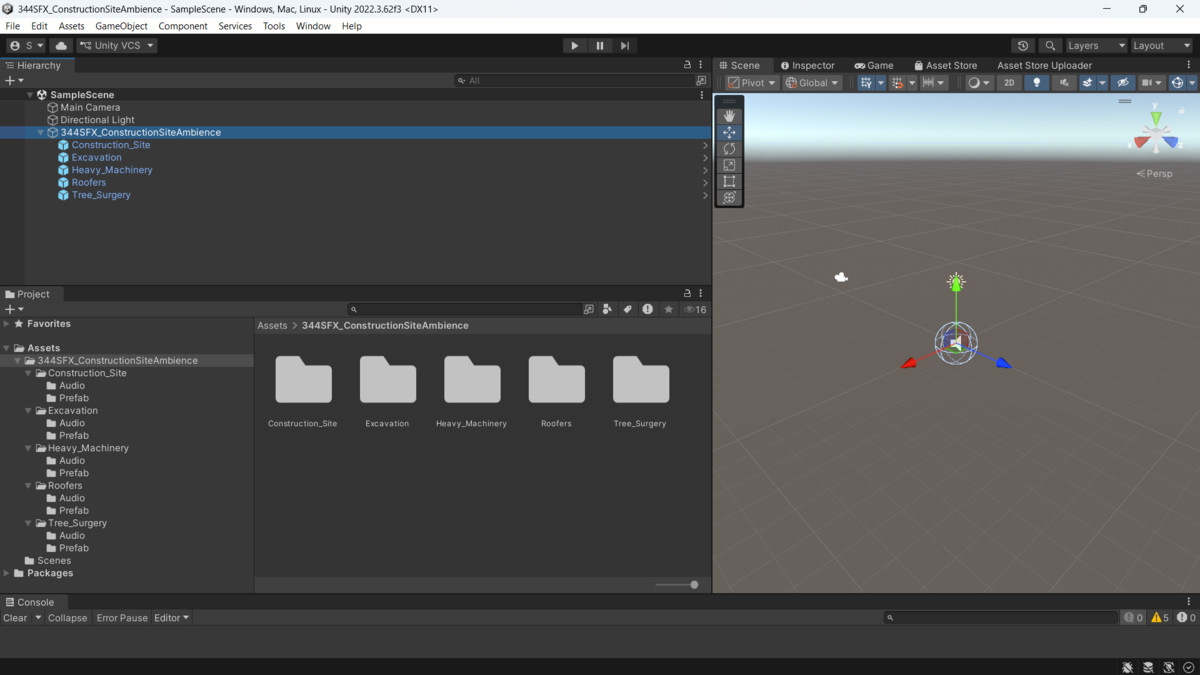Select the Rect transform tool
Viewport: 1200px width, 675px height.
729,181
